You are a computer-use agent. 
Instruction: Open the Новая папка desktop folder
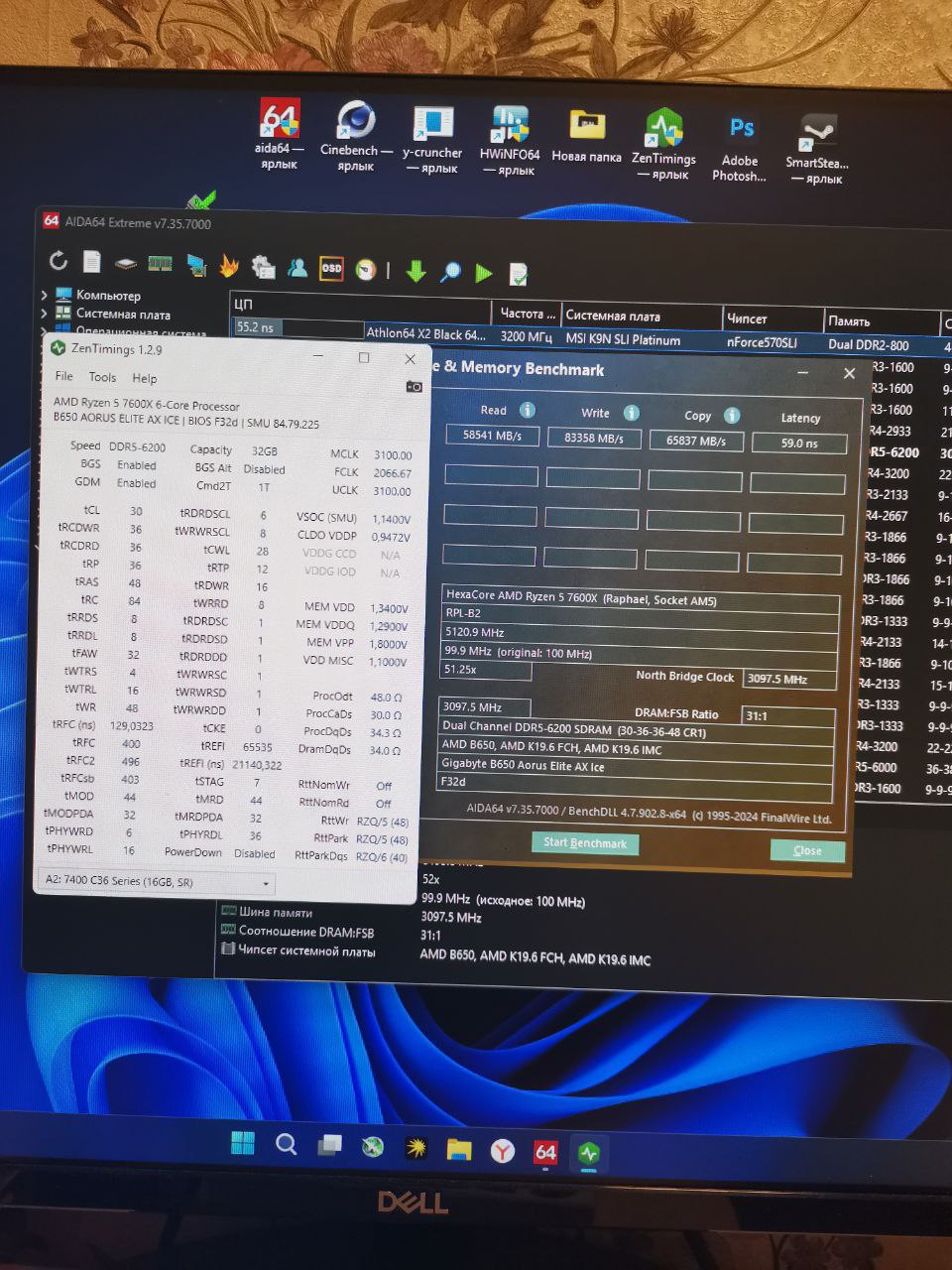[x=586, y=137]
